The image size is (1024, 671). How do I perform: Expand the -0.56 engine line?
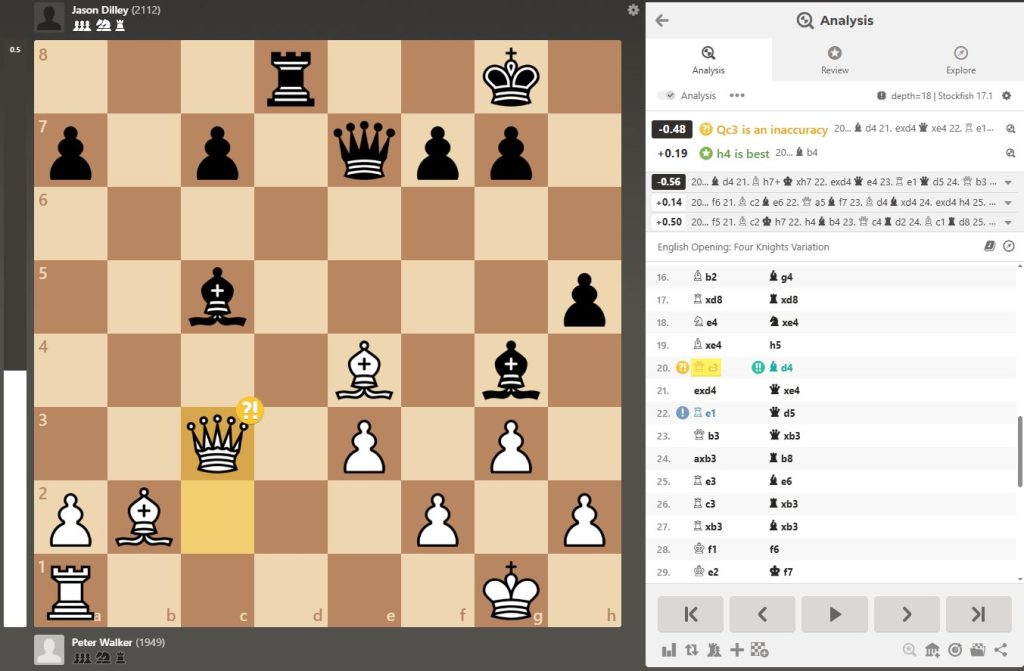[1008, 182]
